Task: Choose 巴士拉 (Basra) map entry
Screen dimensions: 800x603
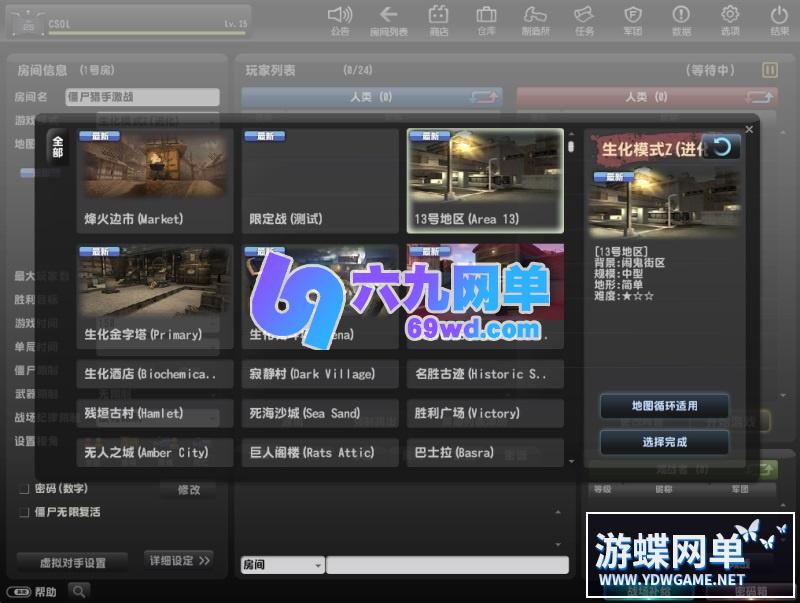Action: point(485,453)
